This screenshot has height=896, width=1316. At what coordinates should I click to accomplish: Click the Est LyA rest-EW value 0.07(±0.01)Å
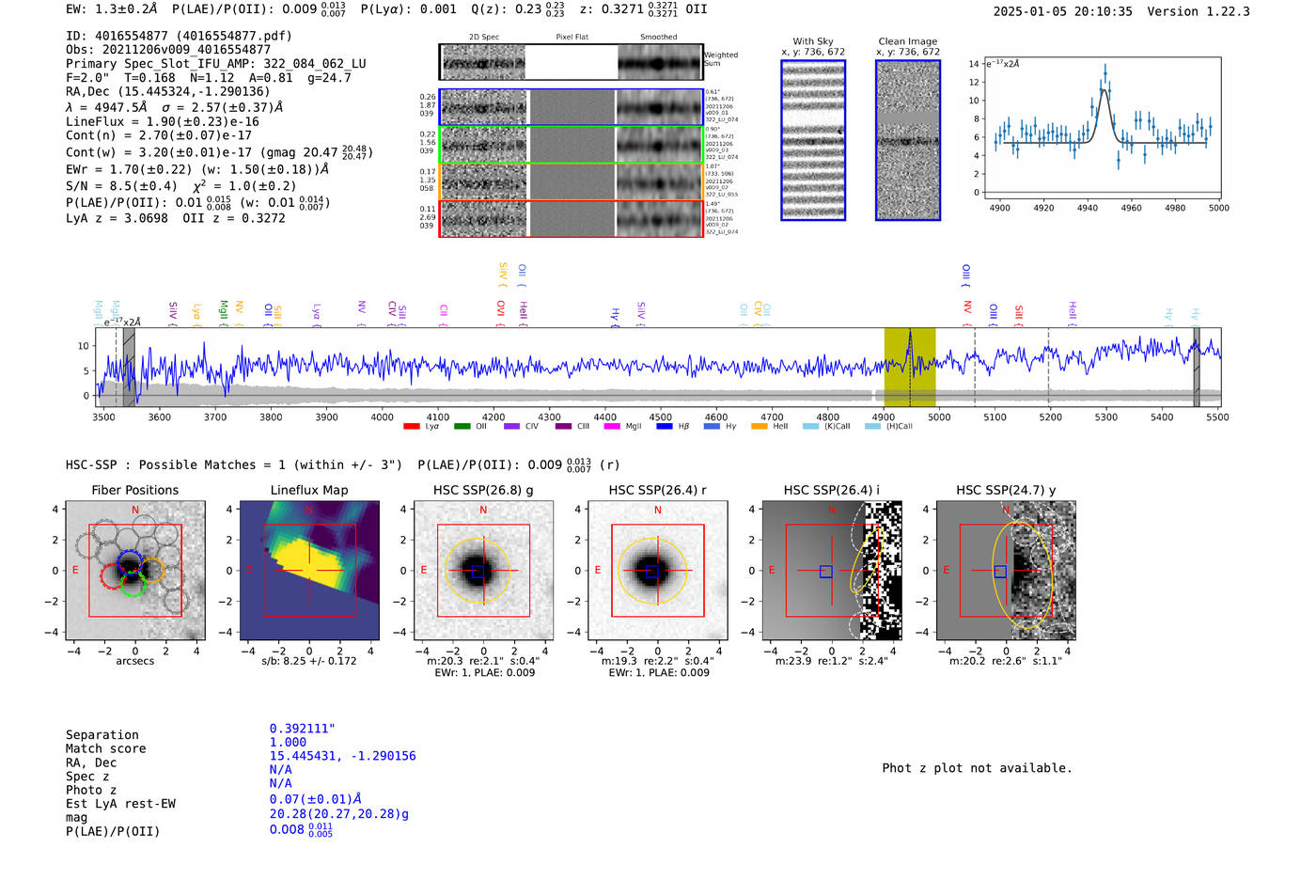[316, 799]
